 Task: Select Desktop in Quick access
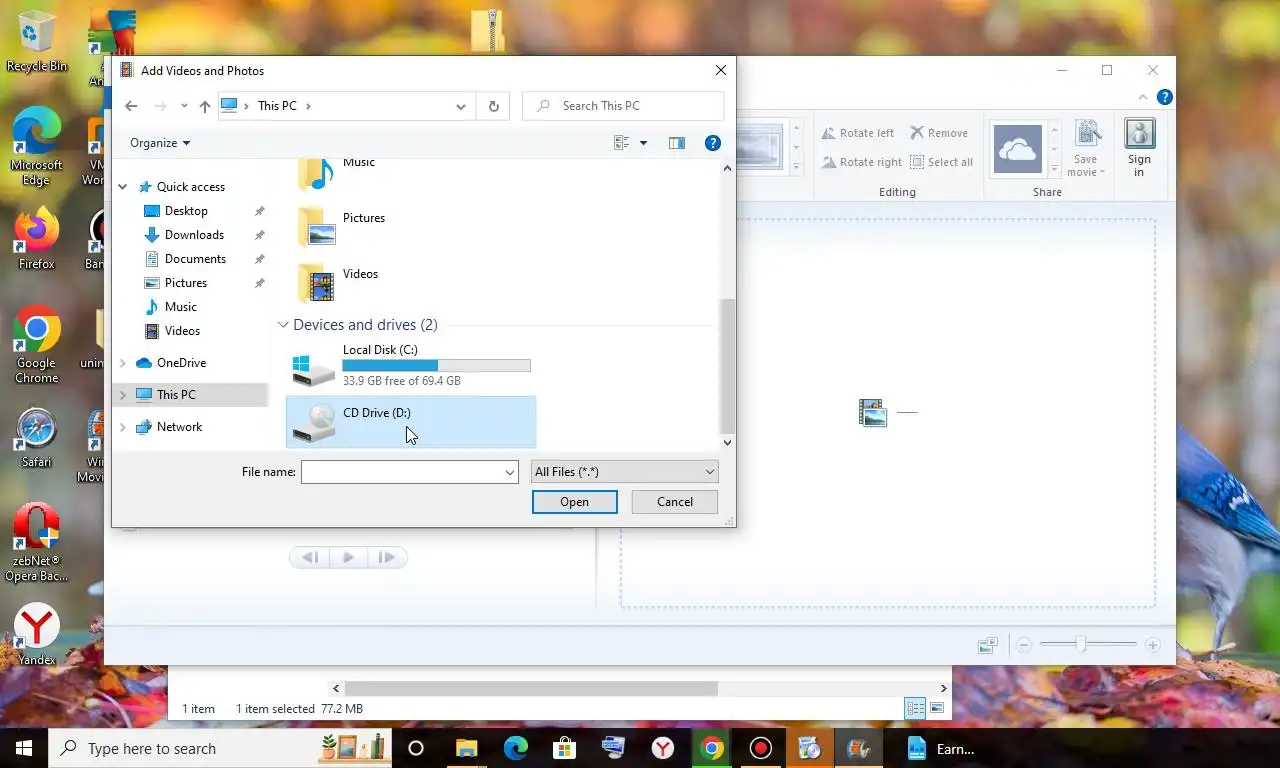[x=186, y=211]
